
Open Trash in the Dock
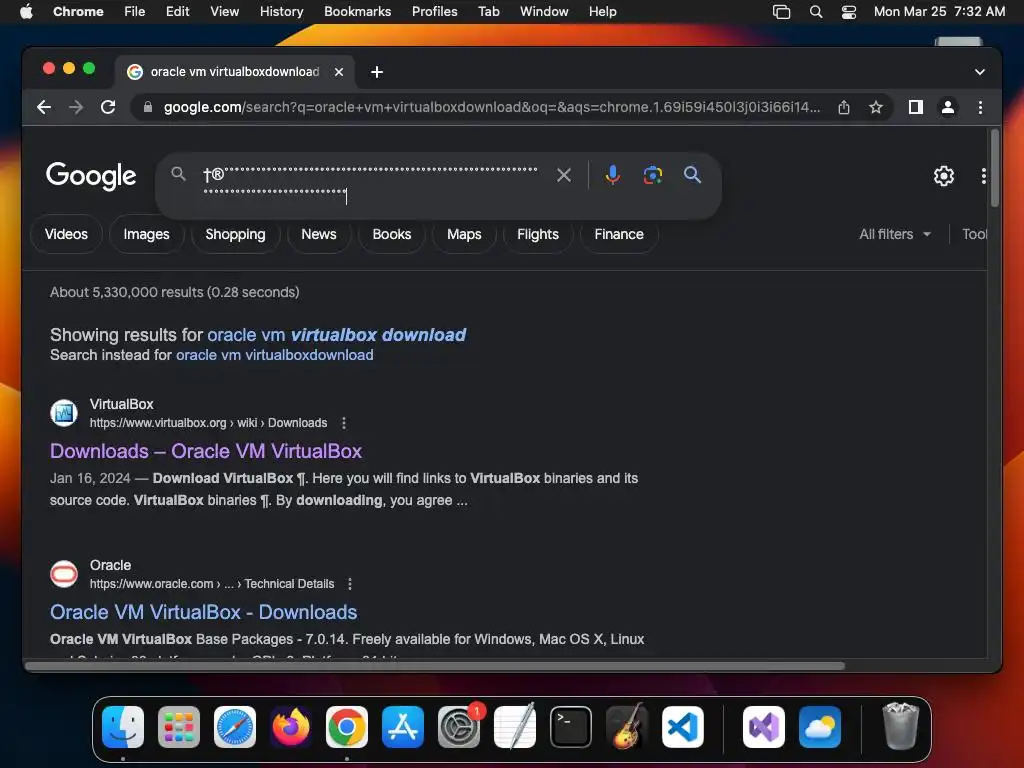901,726
